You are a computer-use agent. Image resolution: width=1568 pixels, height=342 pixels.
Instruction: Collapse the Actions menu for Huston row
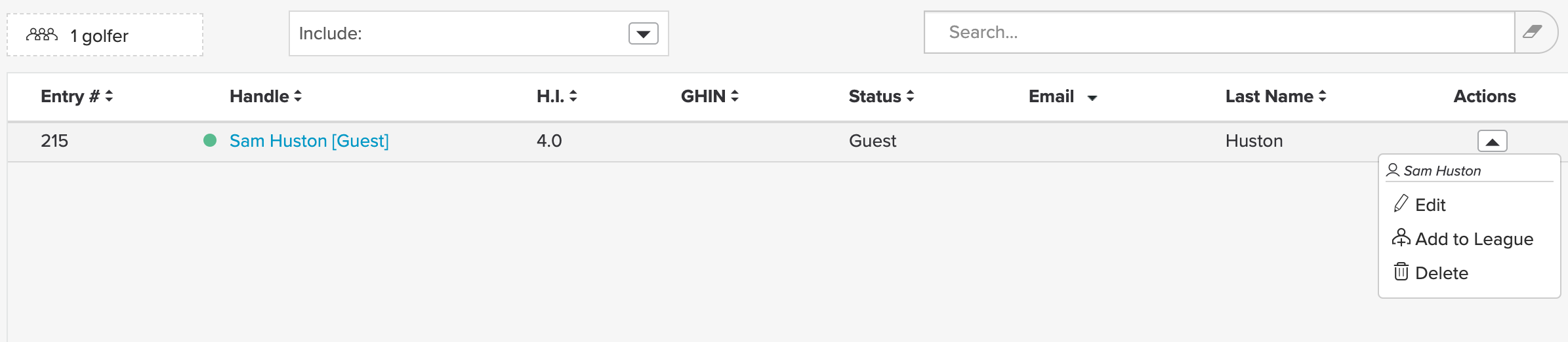(x=1492, y=141)
